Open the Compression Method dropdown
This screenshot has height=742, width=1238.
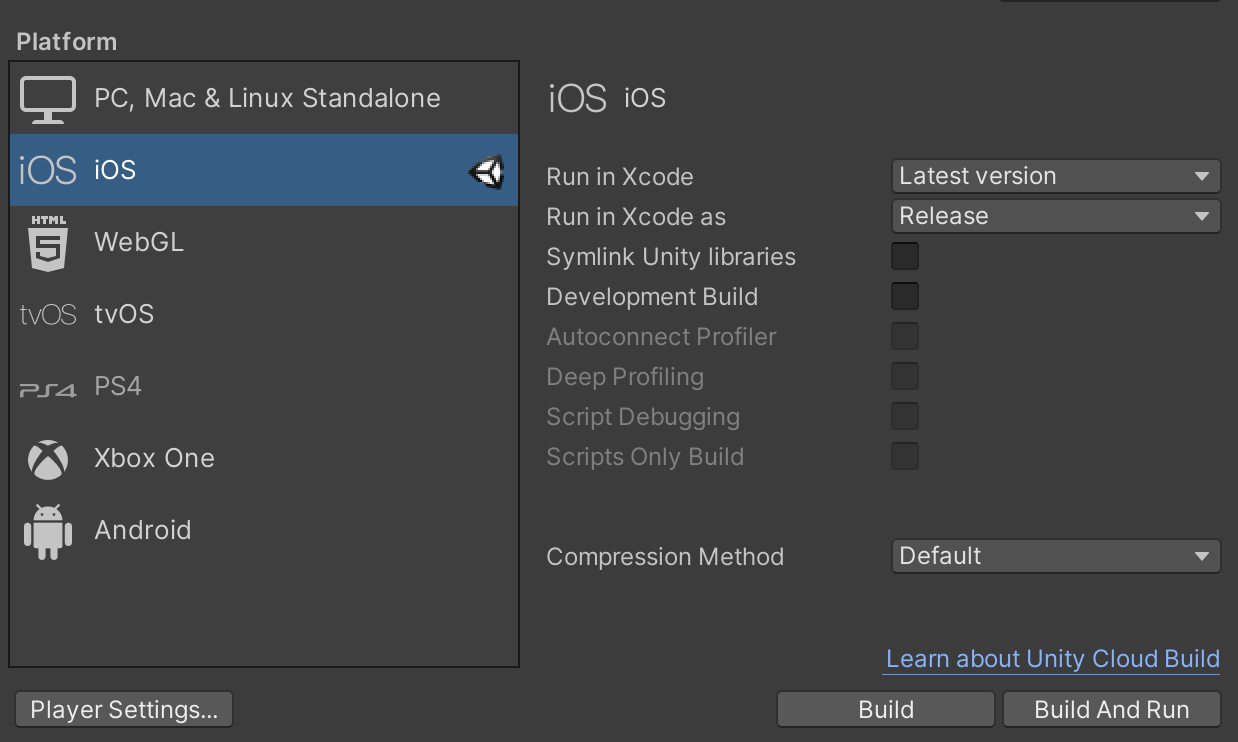1056,556
